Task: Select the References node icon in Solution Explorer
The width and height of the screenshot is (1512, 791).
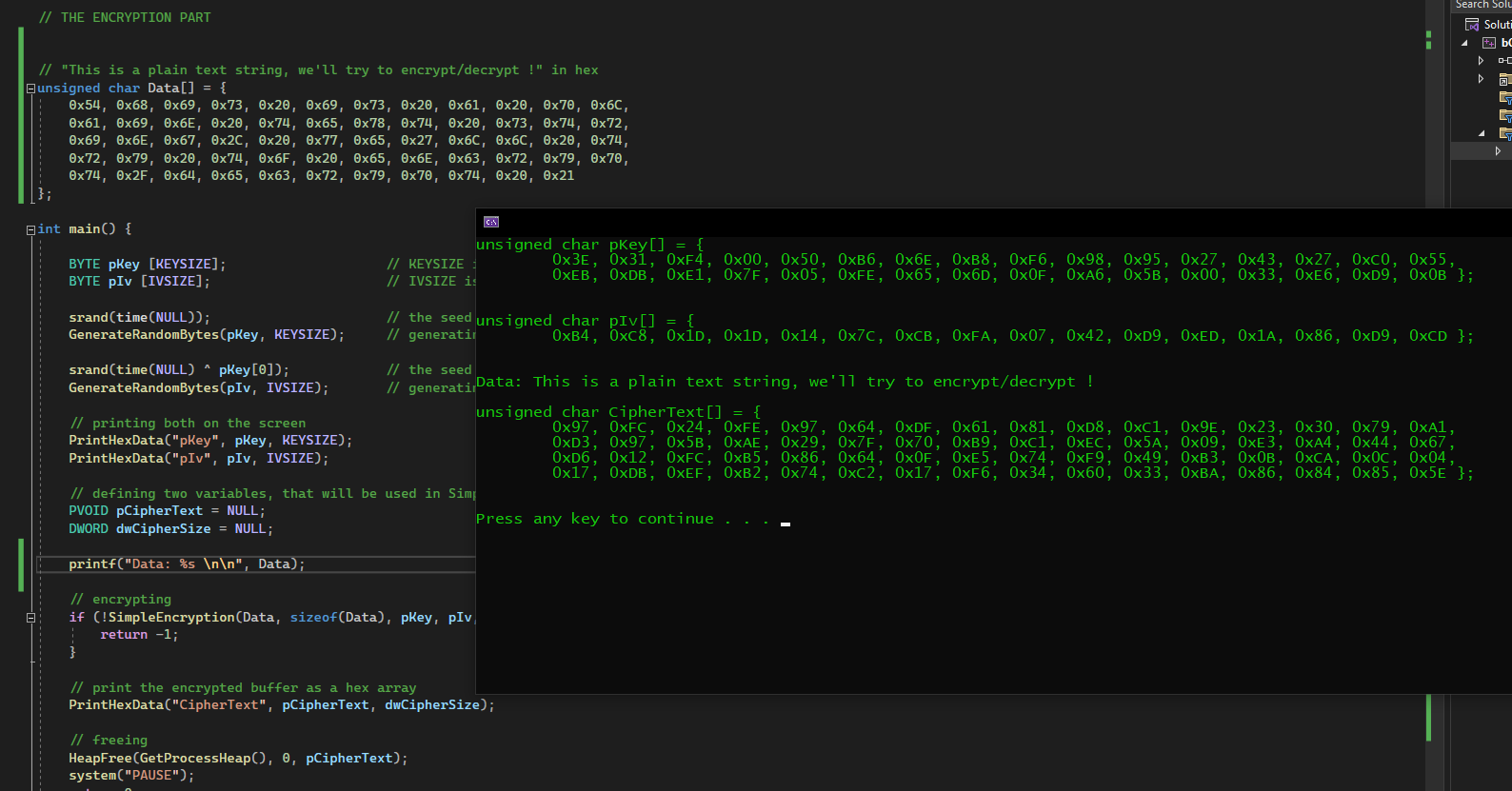Action: 1505,61
